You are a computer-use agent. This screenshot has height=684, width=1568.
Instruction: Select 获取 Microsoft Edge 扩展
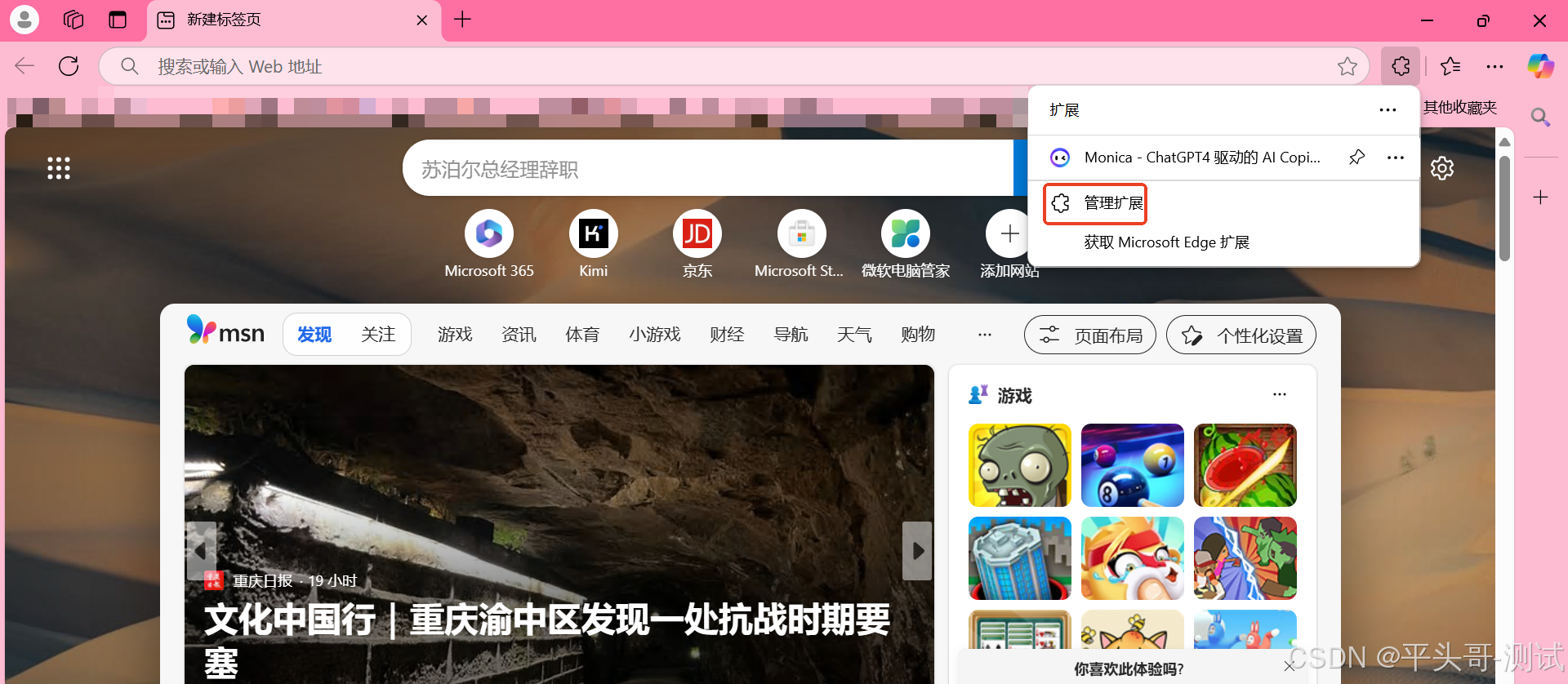(x=1166, y=242)
